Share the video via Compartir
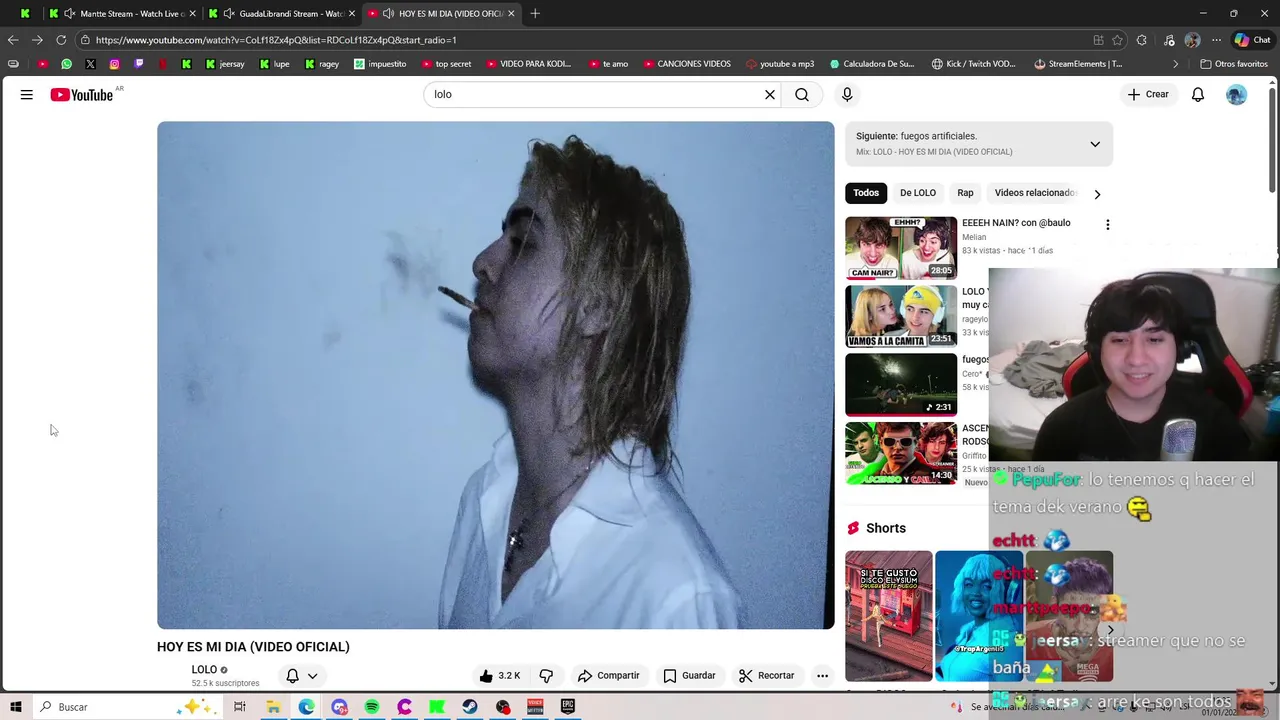The height and width of the screenshot is (720, 1280). [608, 675]
